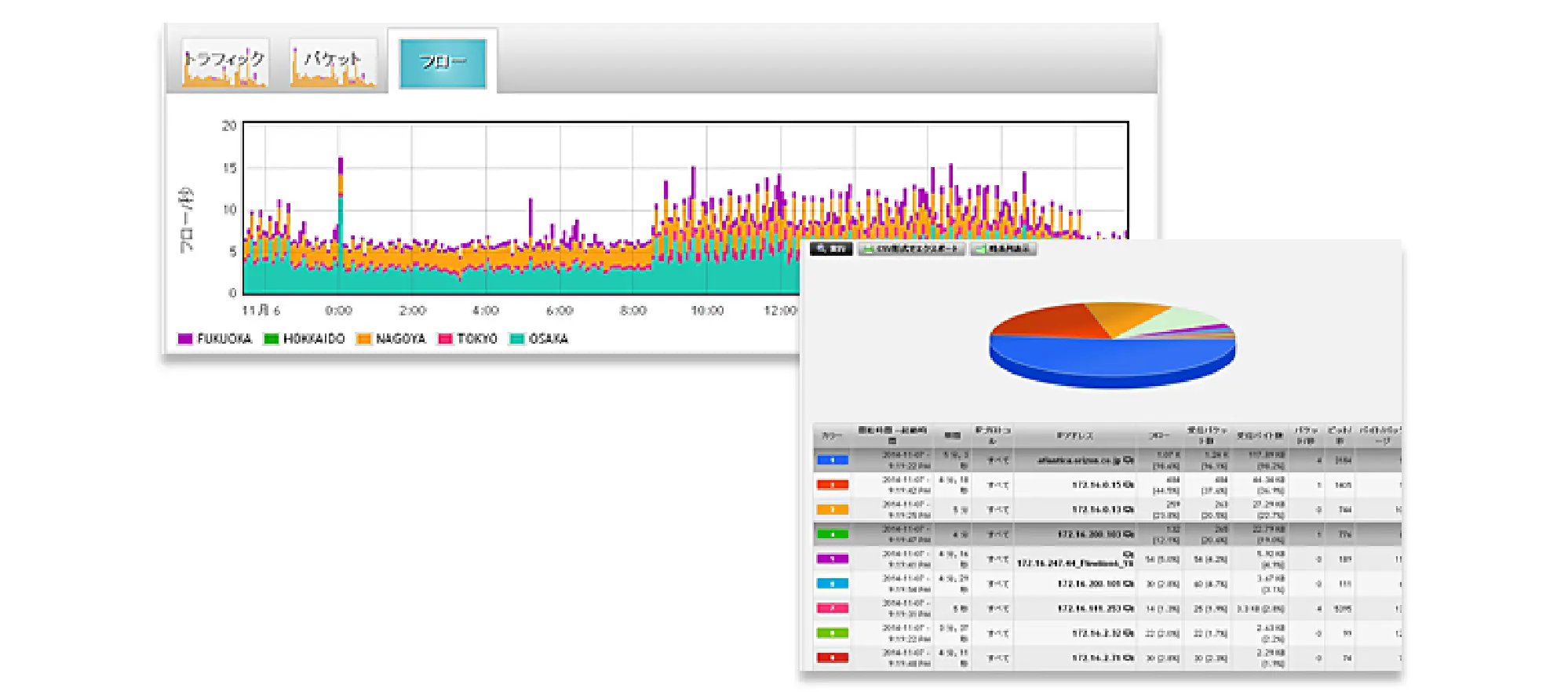This screenshot has height=692, width=1568.
Task: Click the third toolbar button above pie chart
Action: (x=1004, y=249)
